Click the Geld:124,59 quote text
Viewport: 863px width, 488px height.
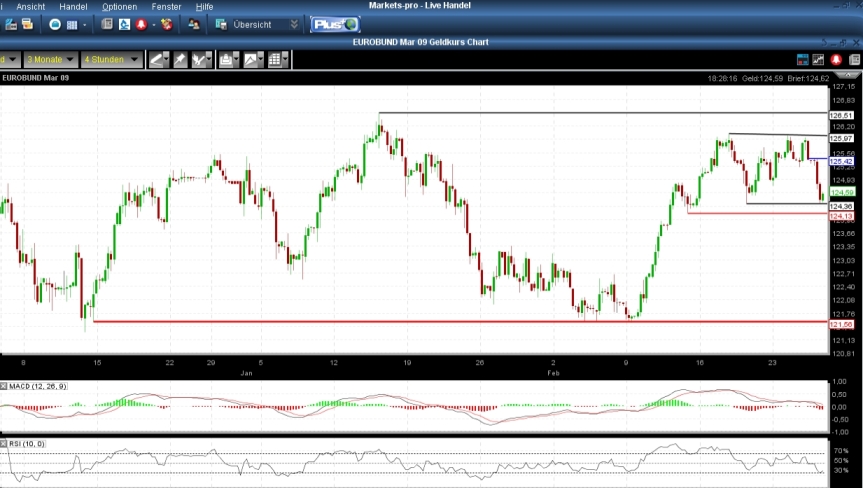[x=762, y=79]
